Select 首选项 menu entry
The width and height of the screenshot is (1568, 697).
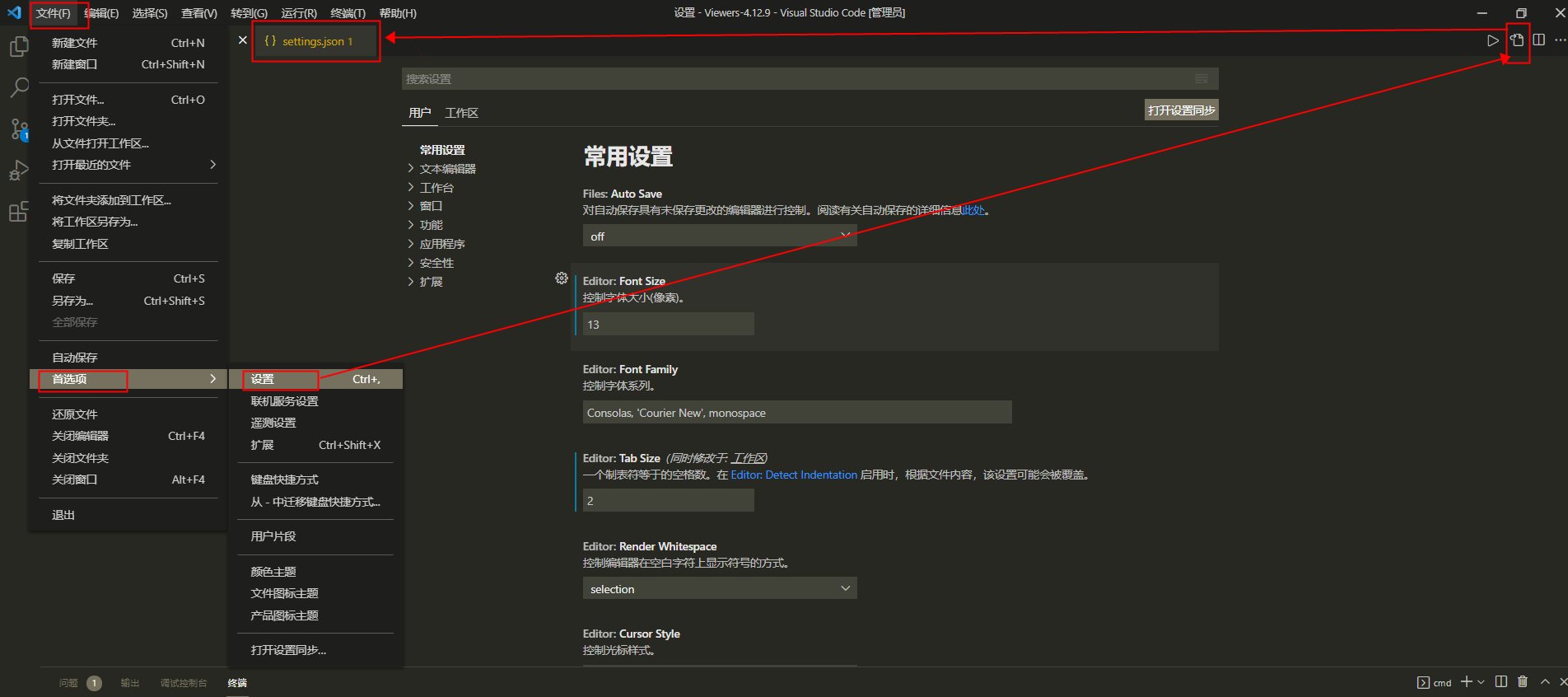[128, 379]
